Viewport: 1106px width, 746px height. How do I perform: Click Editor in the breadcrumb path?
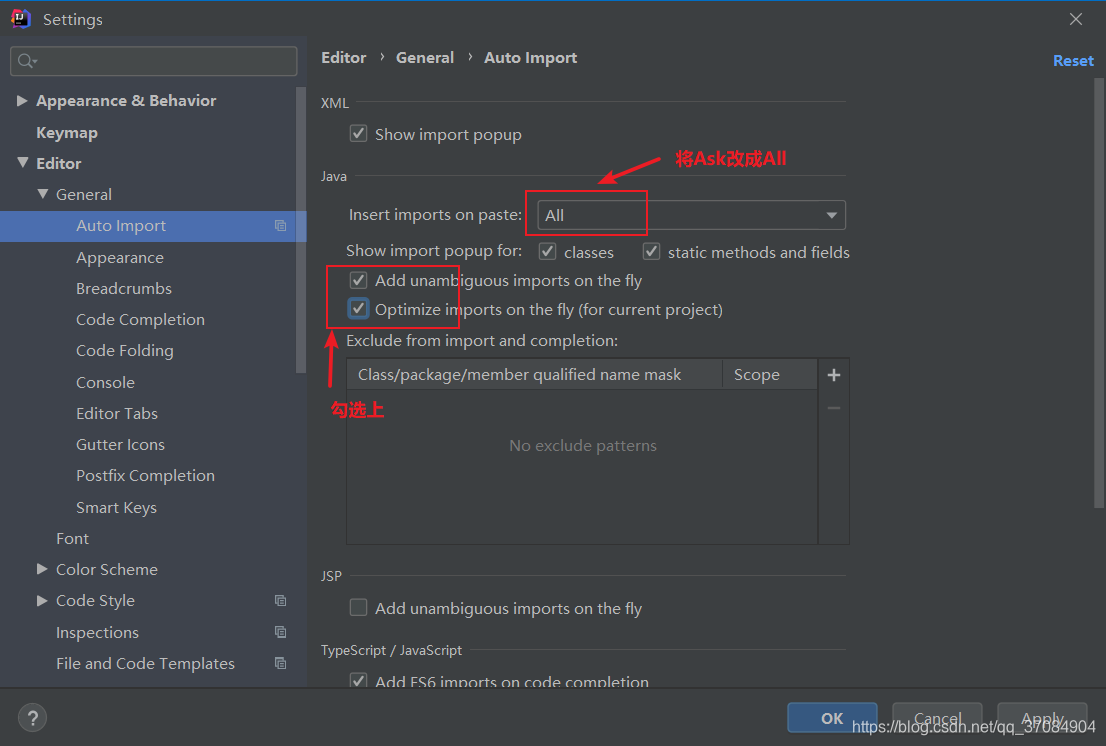pyautogui.click(x=344, y=58)
